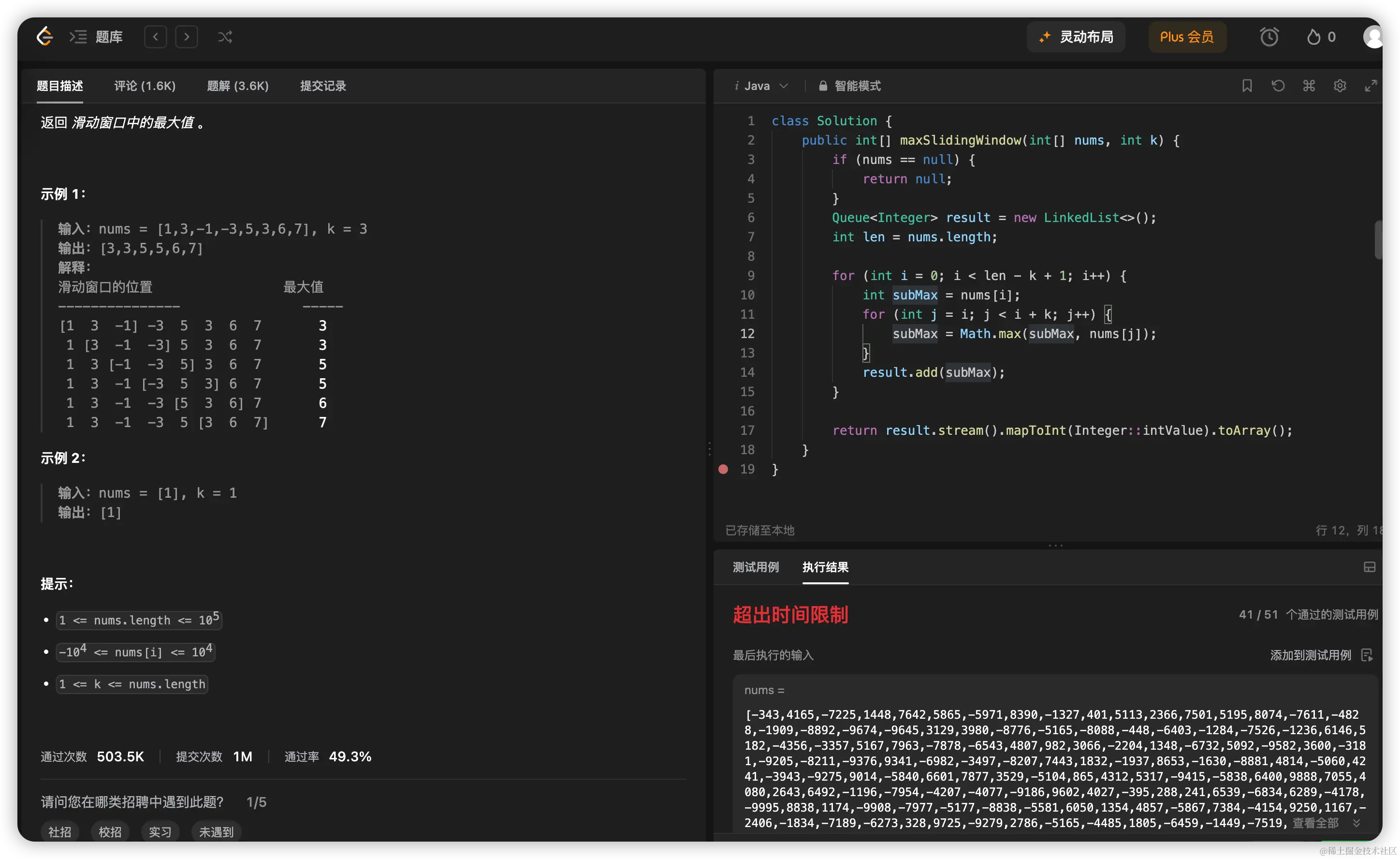Switch to the 测试用例 tab
The height and width of the screenshot is (859, 1400).
pos(755,567)
